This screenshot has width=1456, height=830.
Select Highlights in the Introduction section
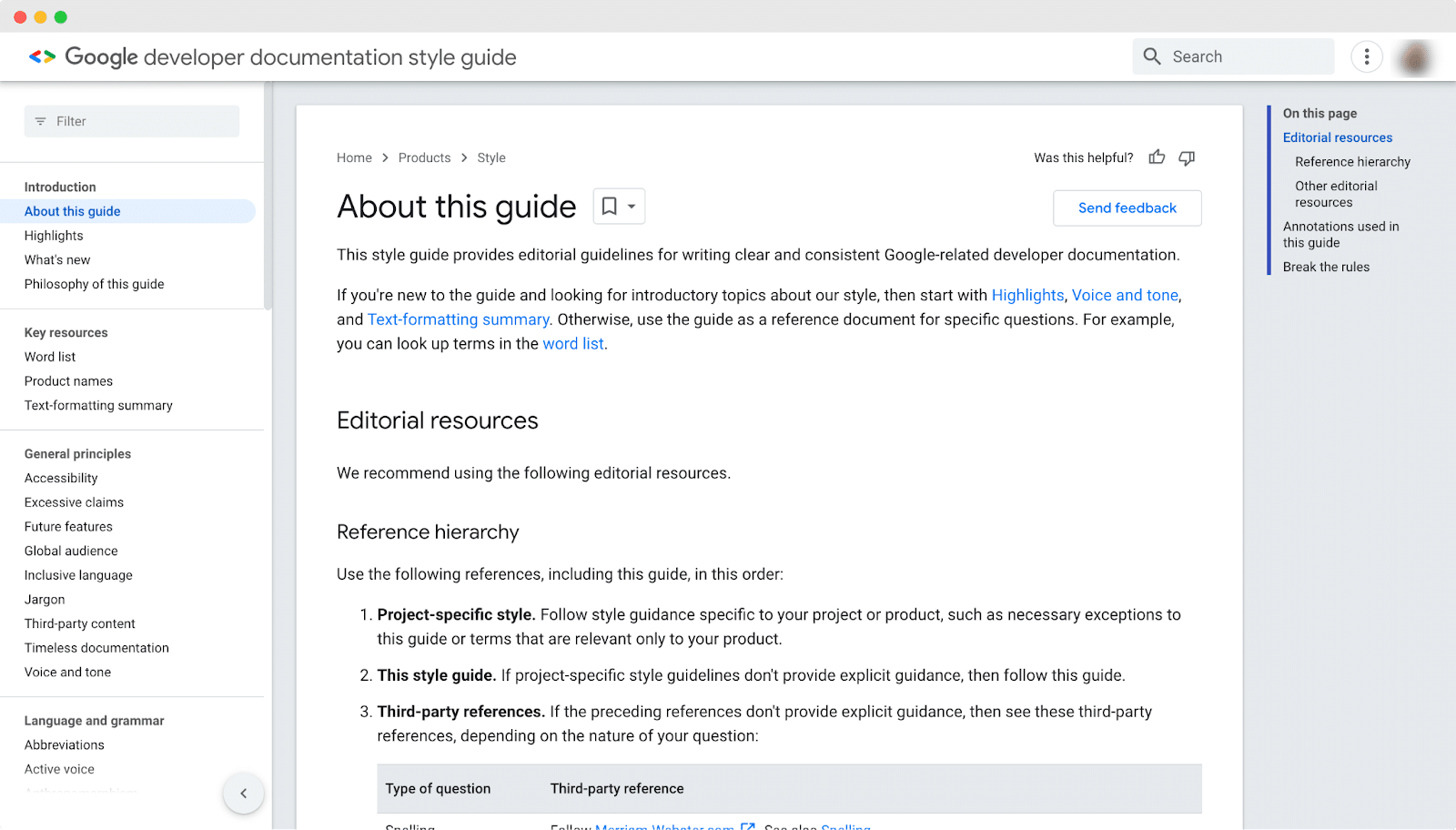click(x=53, y=235)
